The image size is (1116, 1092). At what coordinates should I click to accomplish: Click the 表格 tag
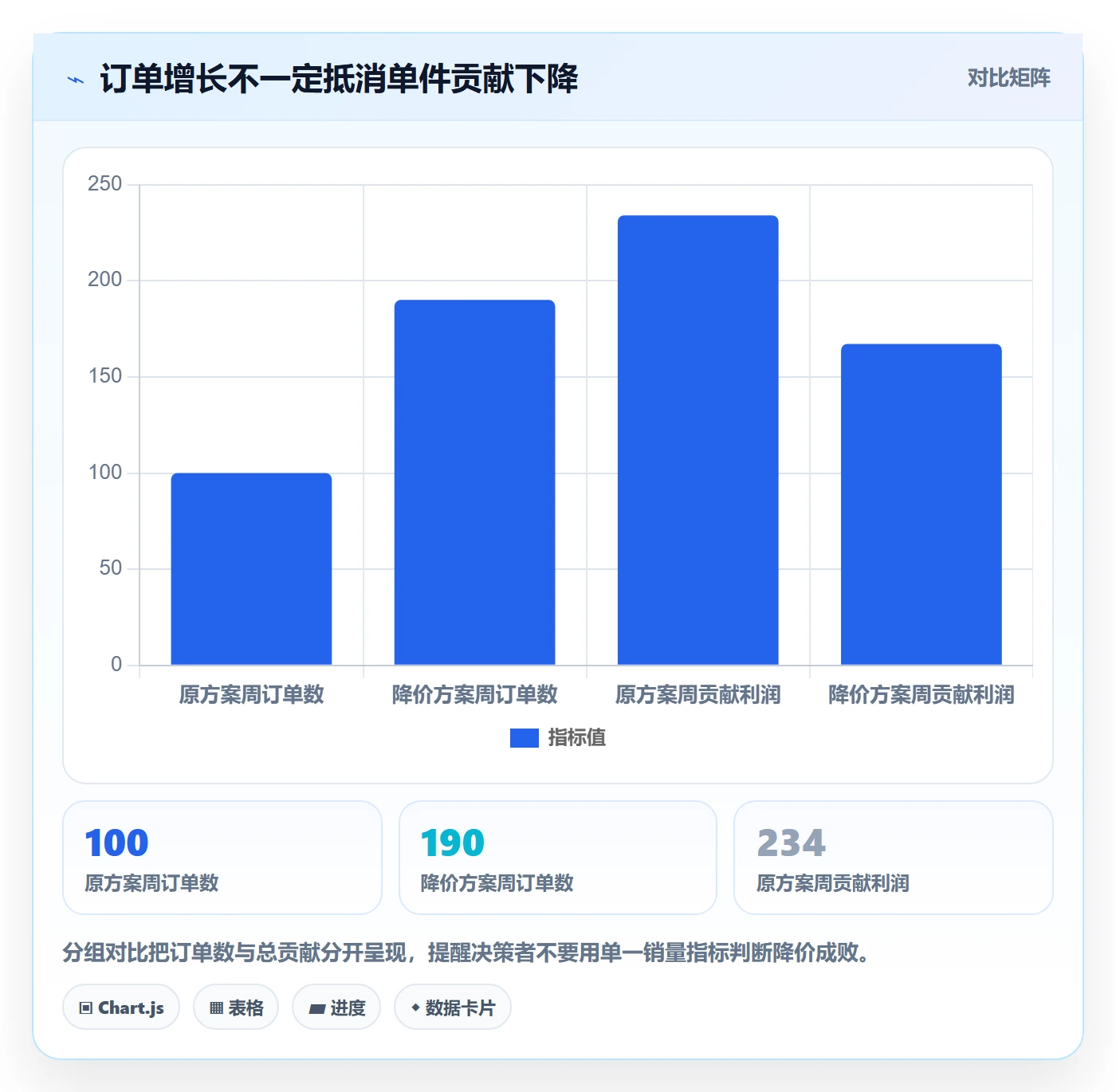(236, 1008)
